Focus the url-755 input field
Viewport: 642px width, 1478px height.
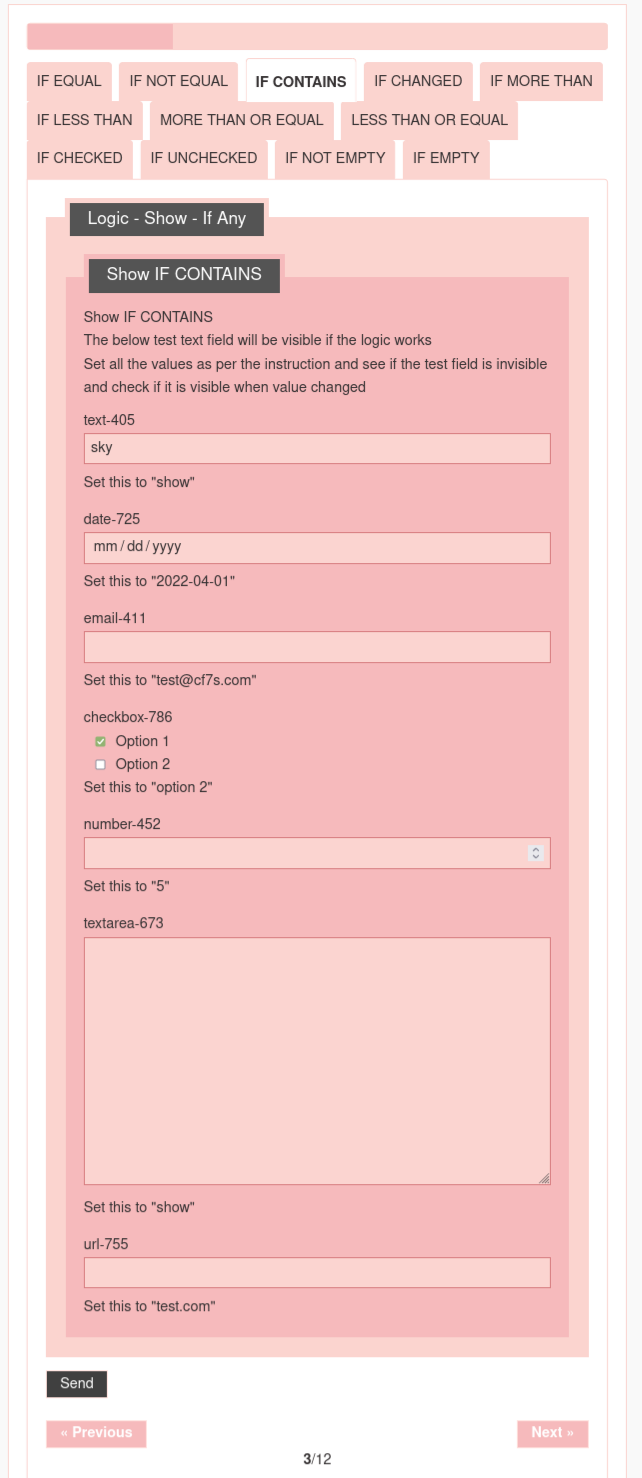[x=317, y=1273]
